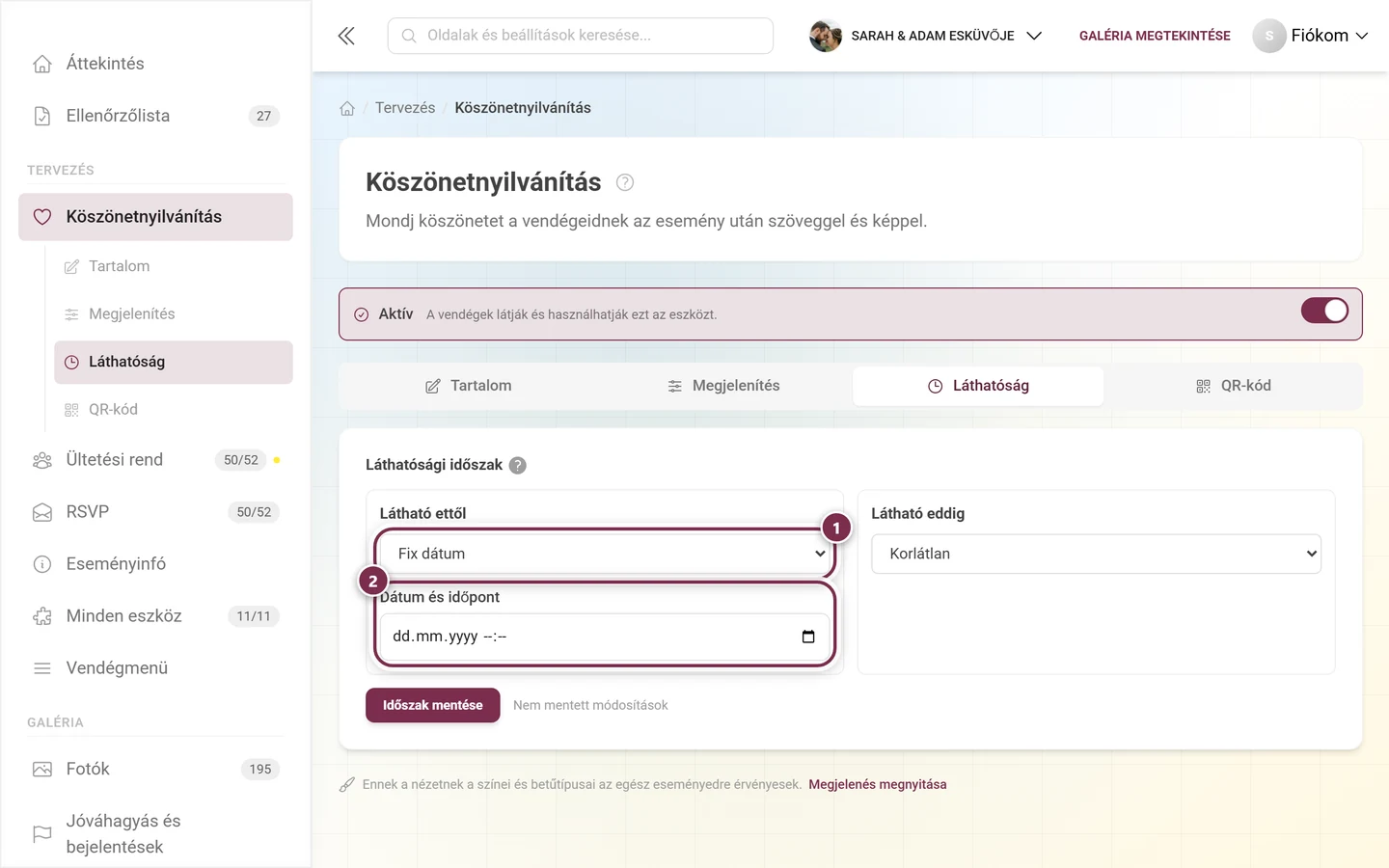Open Ültetési rend in the sidebar
The width and height of the screenshot is (1389, 868).
pyautogui.click(x=155, y=460)
